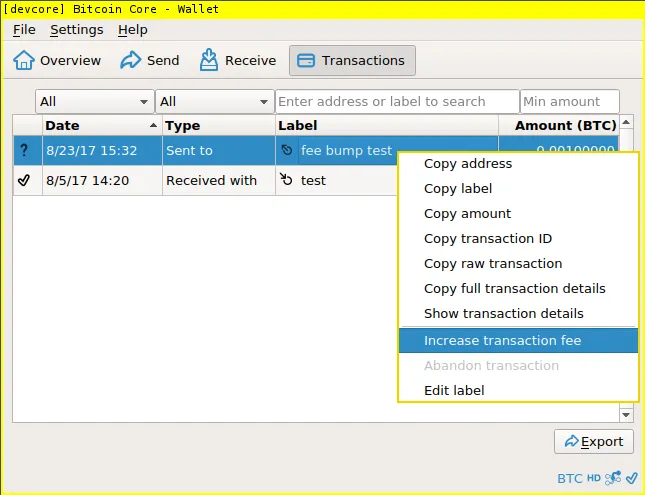Sort by the Type column header
Image resolution: width=645 pixels, height=495 pixels.
pyautogui.click(x=219, y=125)
